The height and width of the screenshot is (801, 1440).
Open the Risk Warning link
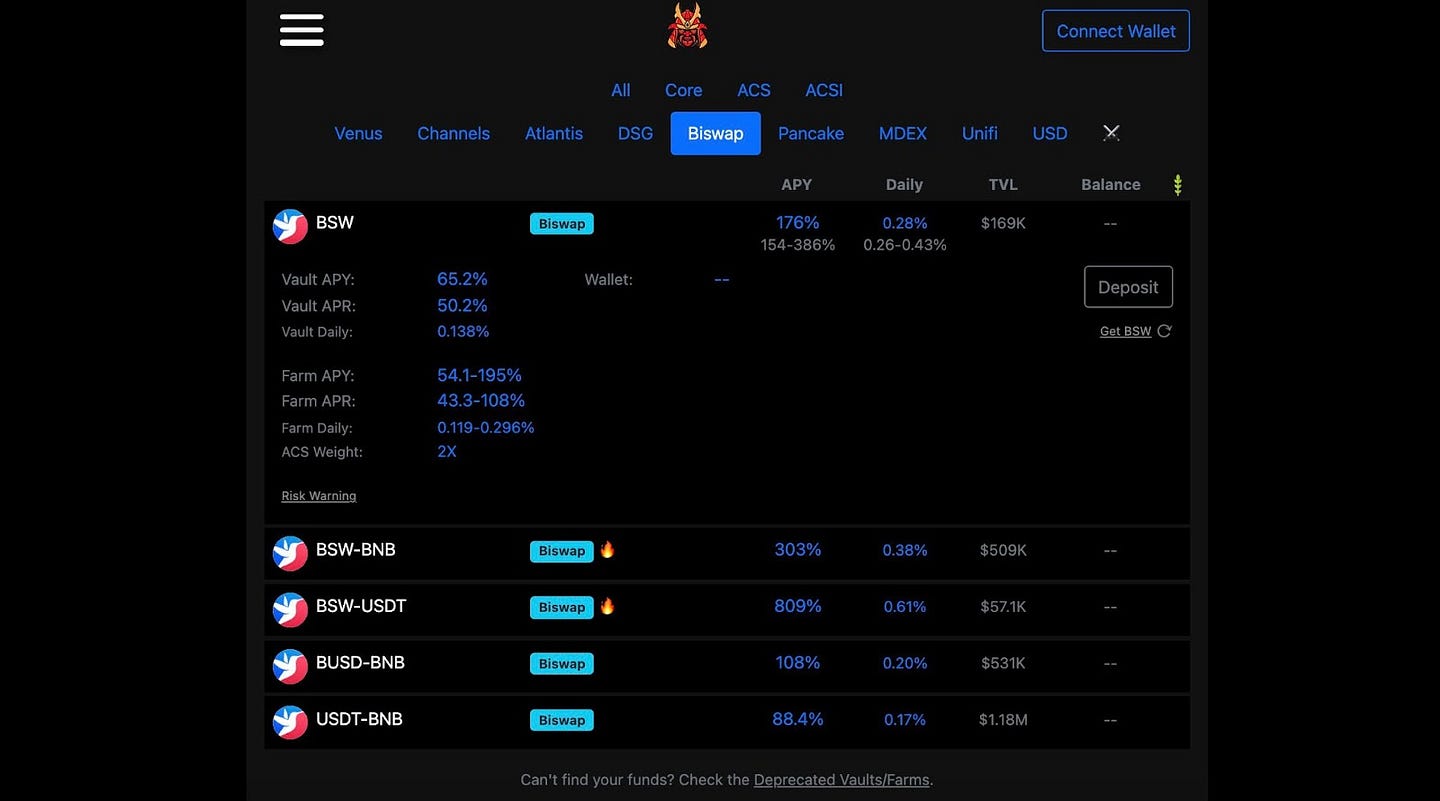pos(318,496)
